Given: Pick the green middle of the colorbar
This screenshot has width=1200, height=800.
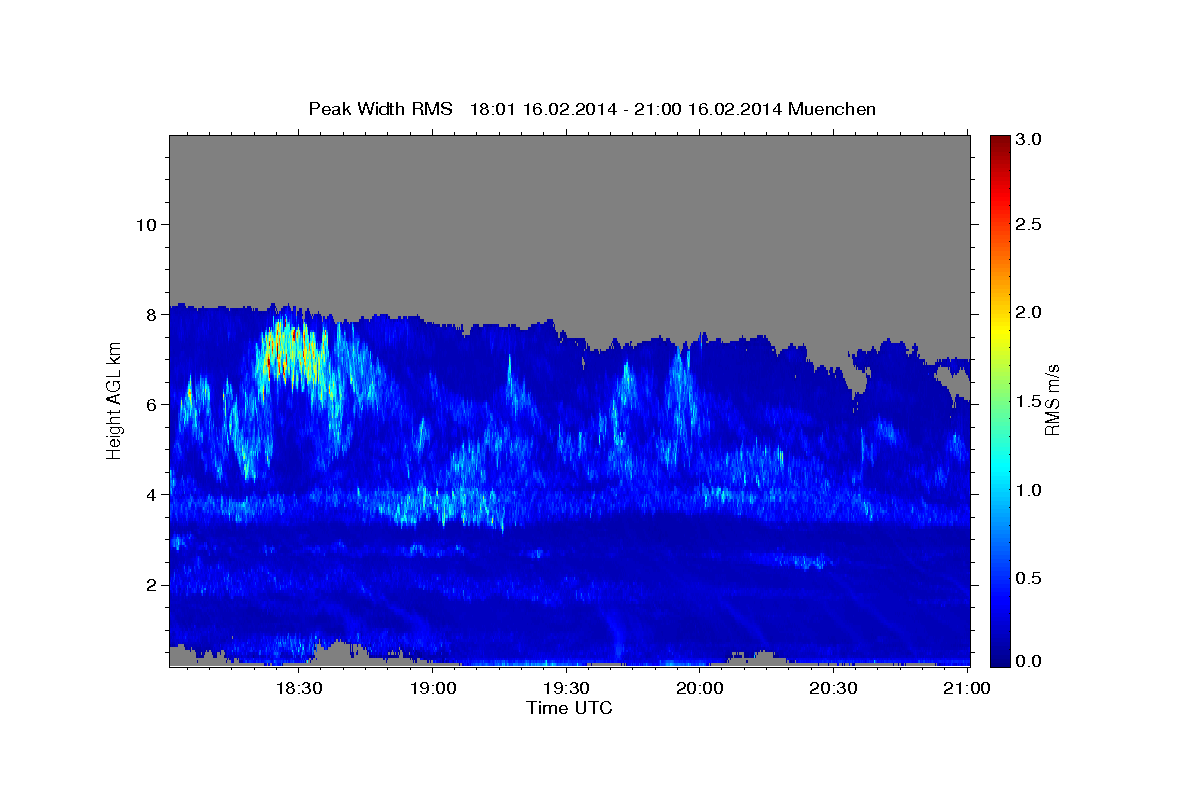Looking at the screenshot, I should 1000,400.
